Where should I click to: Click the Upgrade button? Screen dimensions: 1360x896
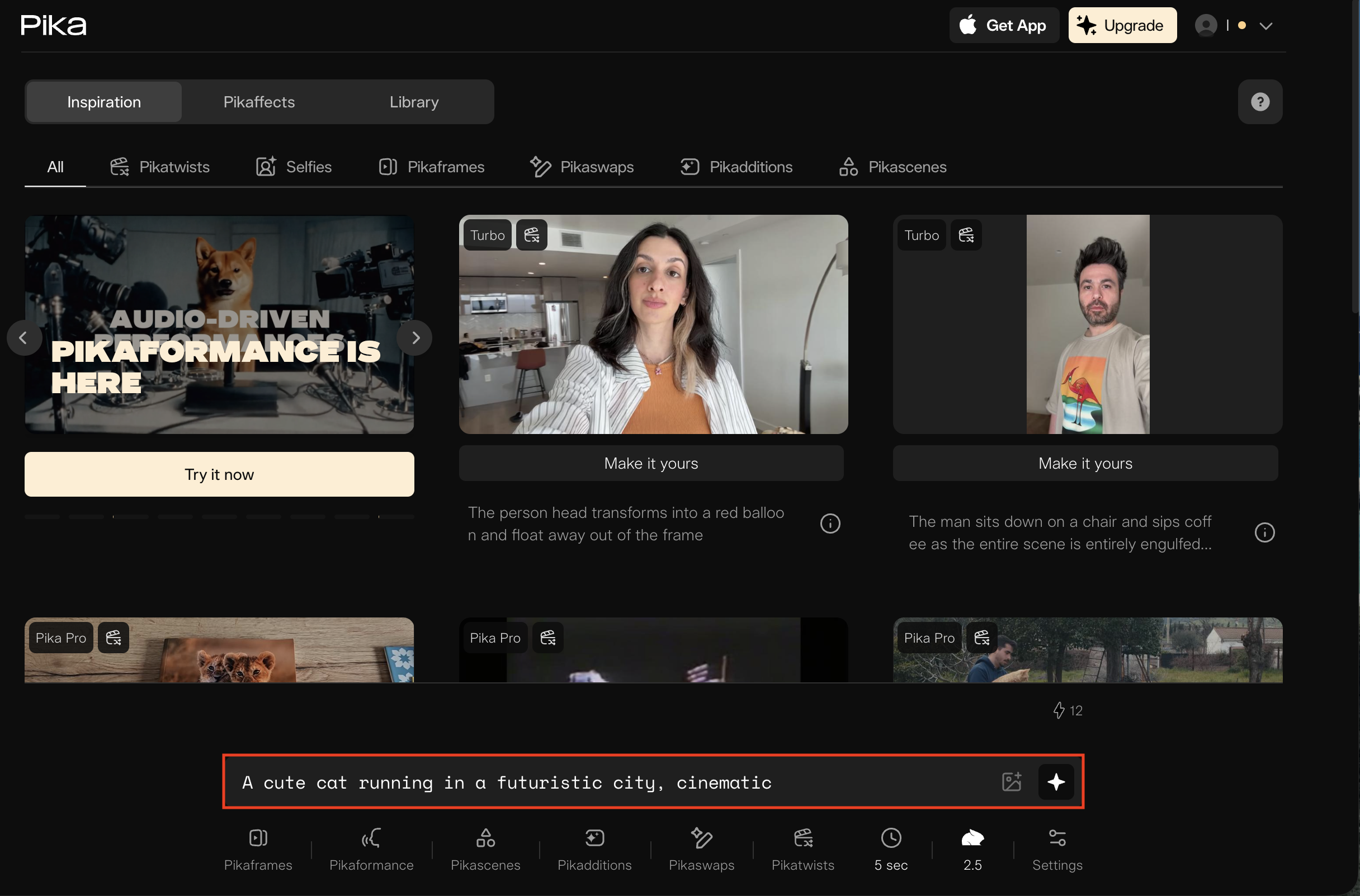click(1122, 26)
